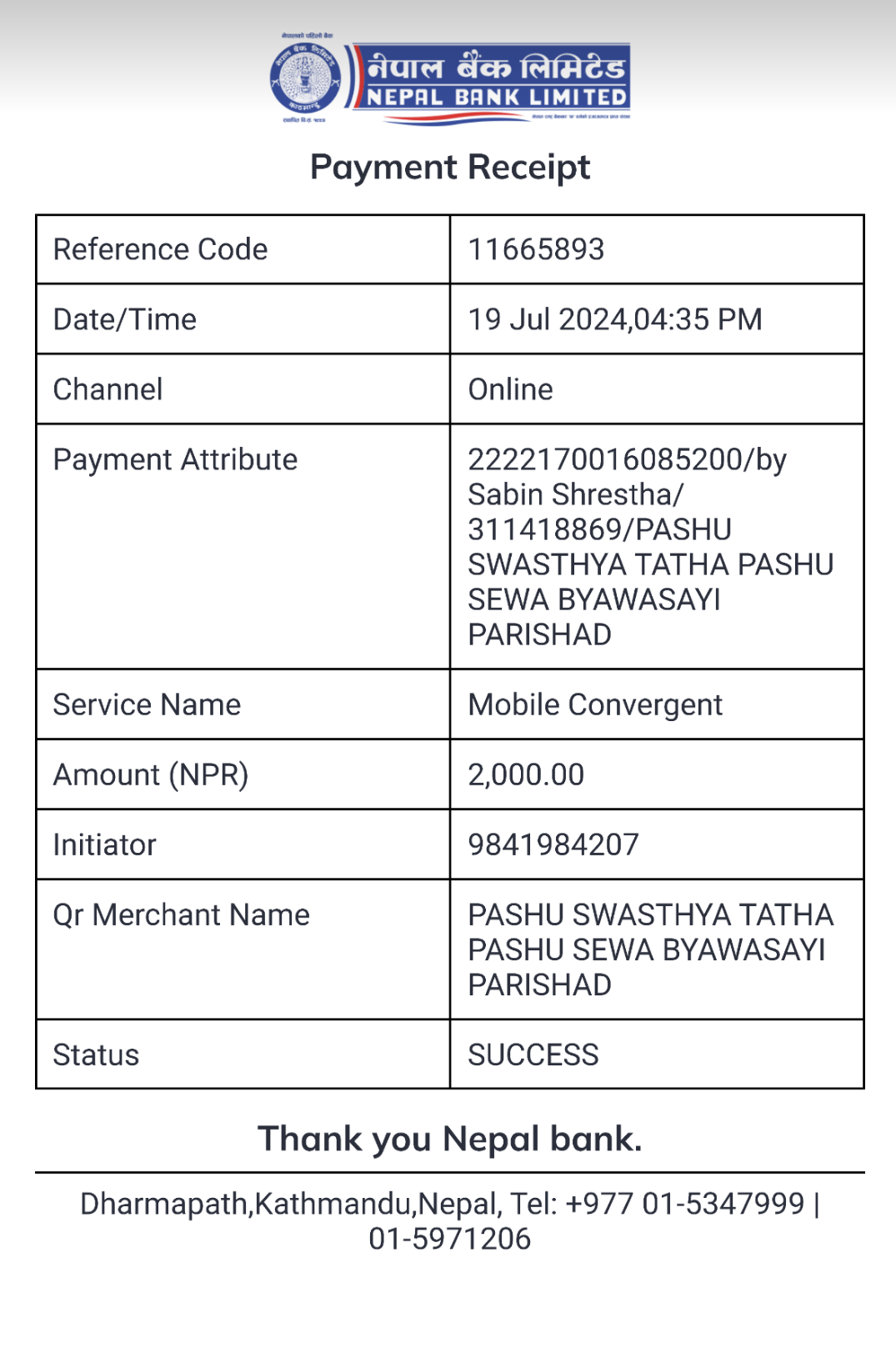Click the Payment Attribute label
896x1348 pixels.
tap(175, 459)
